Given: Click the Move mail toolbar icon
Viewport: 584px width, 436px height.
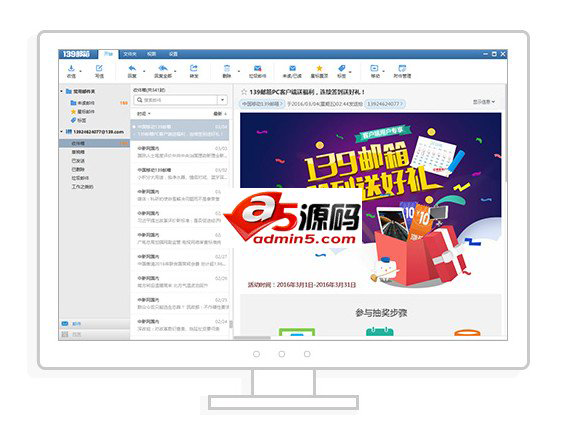Looking at the screenshot, I should tap(374, 69).
